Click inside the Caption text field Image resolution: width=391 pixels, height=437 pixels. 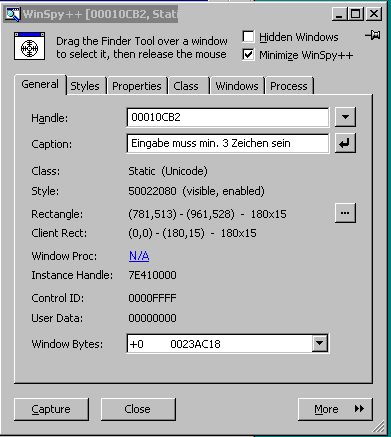pos(228,143)
